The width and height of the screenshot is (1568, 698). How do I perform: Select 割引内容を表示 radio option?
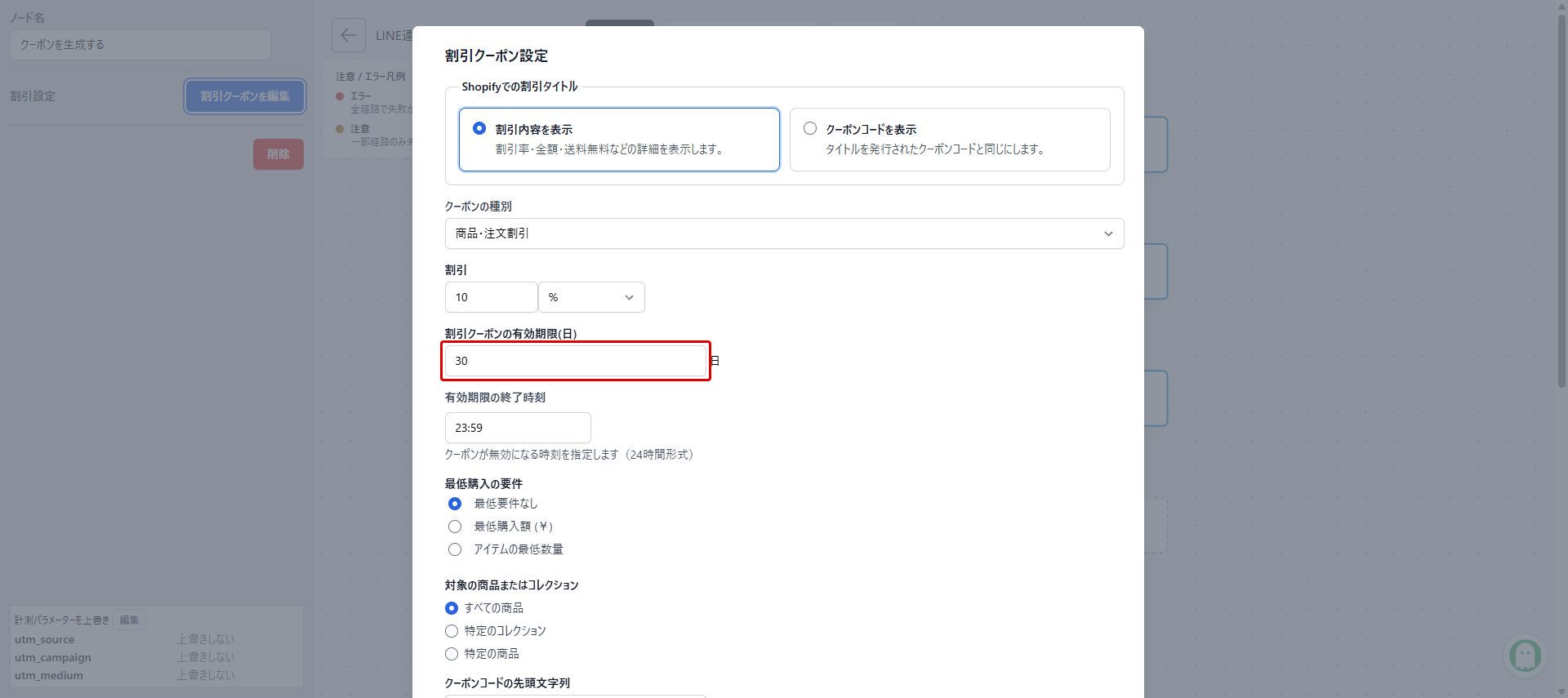tap(479, 128)
